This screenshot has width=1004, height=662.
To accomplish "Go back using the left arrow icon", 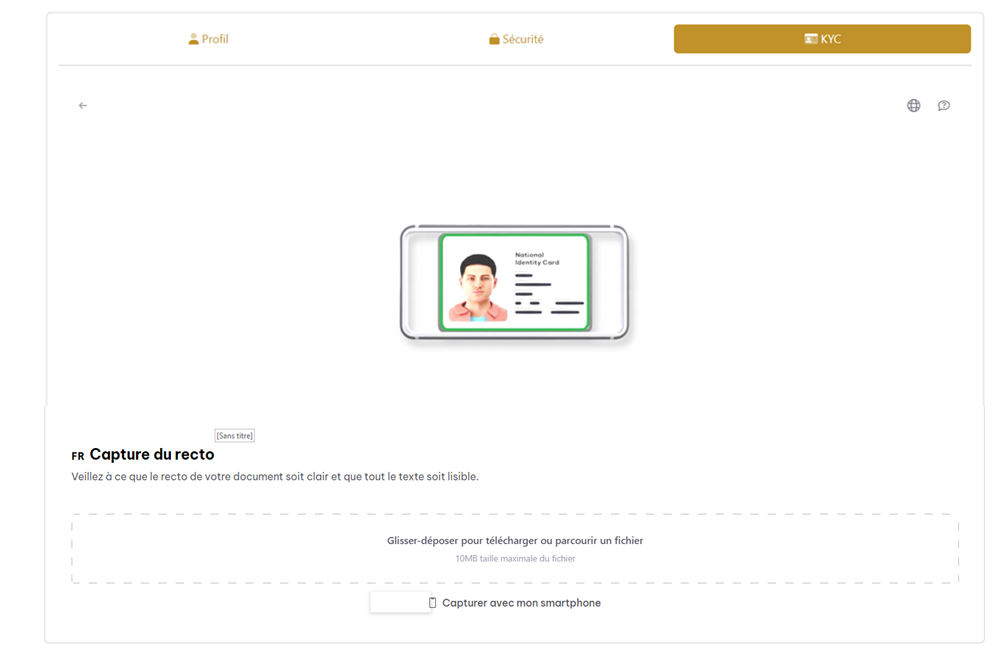I will pyautogui.click(x=83, y=106).
